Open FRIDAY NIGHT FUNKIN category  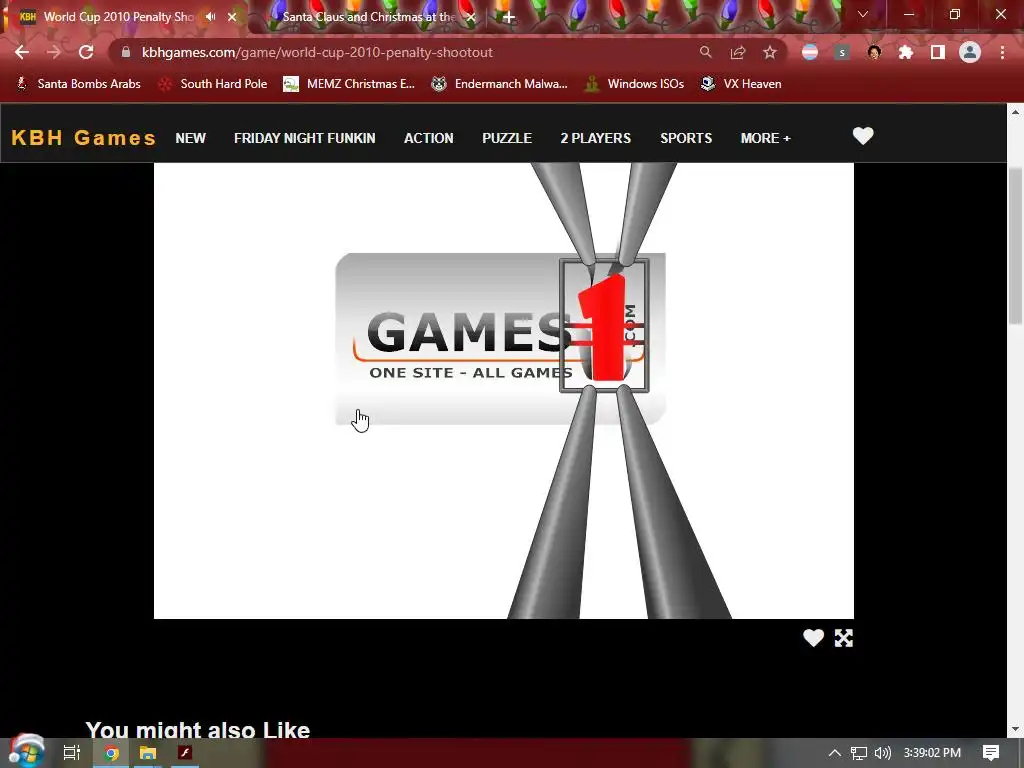coord(304,138)
